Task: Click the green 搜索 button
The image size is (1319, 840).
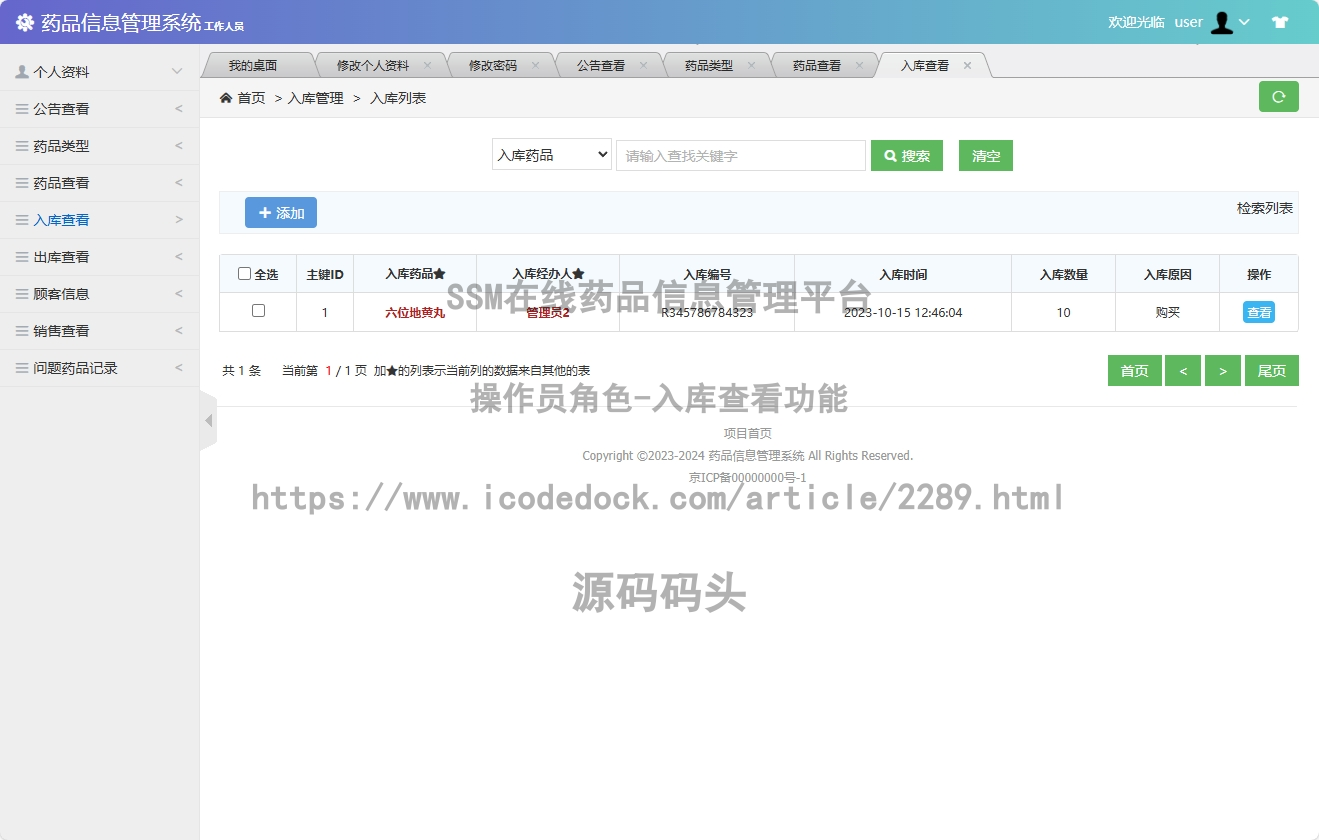Action: 907,155
